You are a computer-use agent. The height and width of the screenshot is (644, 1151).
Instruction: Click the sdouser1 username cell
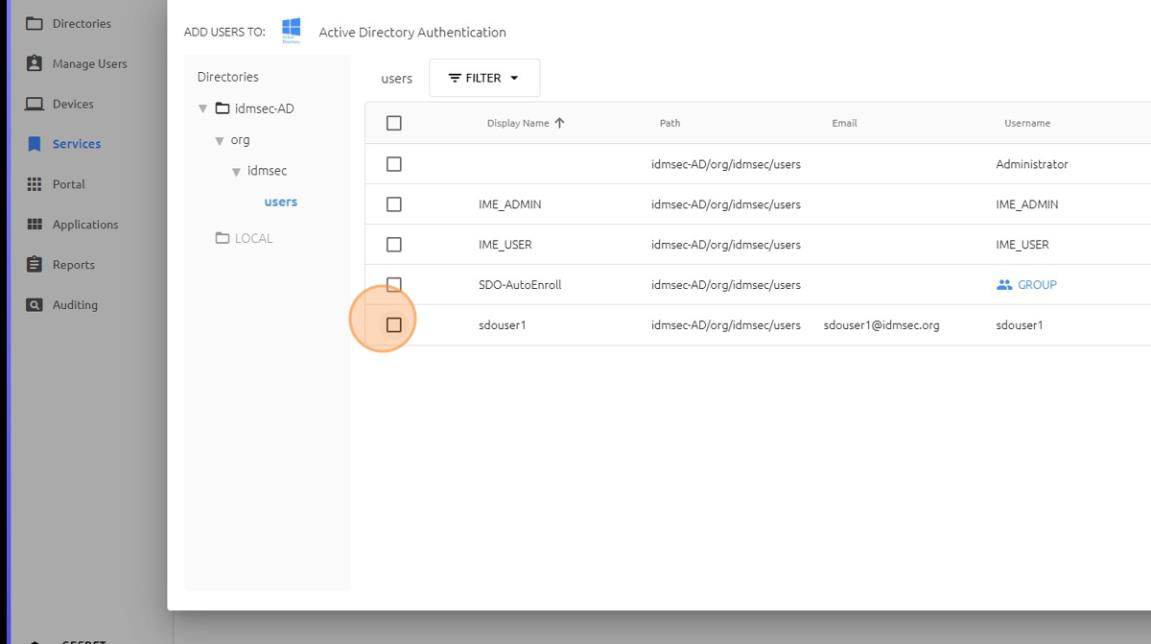(1019, 325)
